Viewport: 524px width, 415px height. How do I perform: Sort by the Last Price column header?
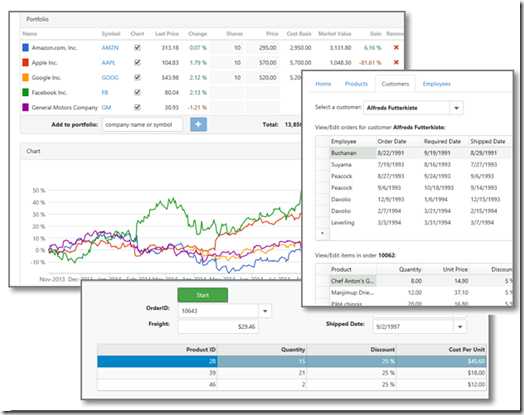click(x=167, y=34)
